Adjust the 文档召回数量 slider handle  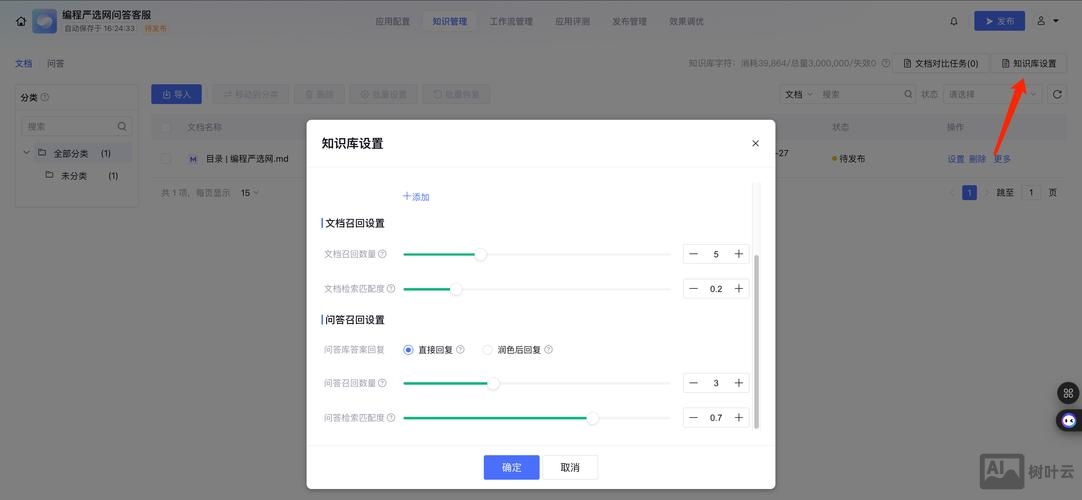click(481, 254)
